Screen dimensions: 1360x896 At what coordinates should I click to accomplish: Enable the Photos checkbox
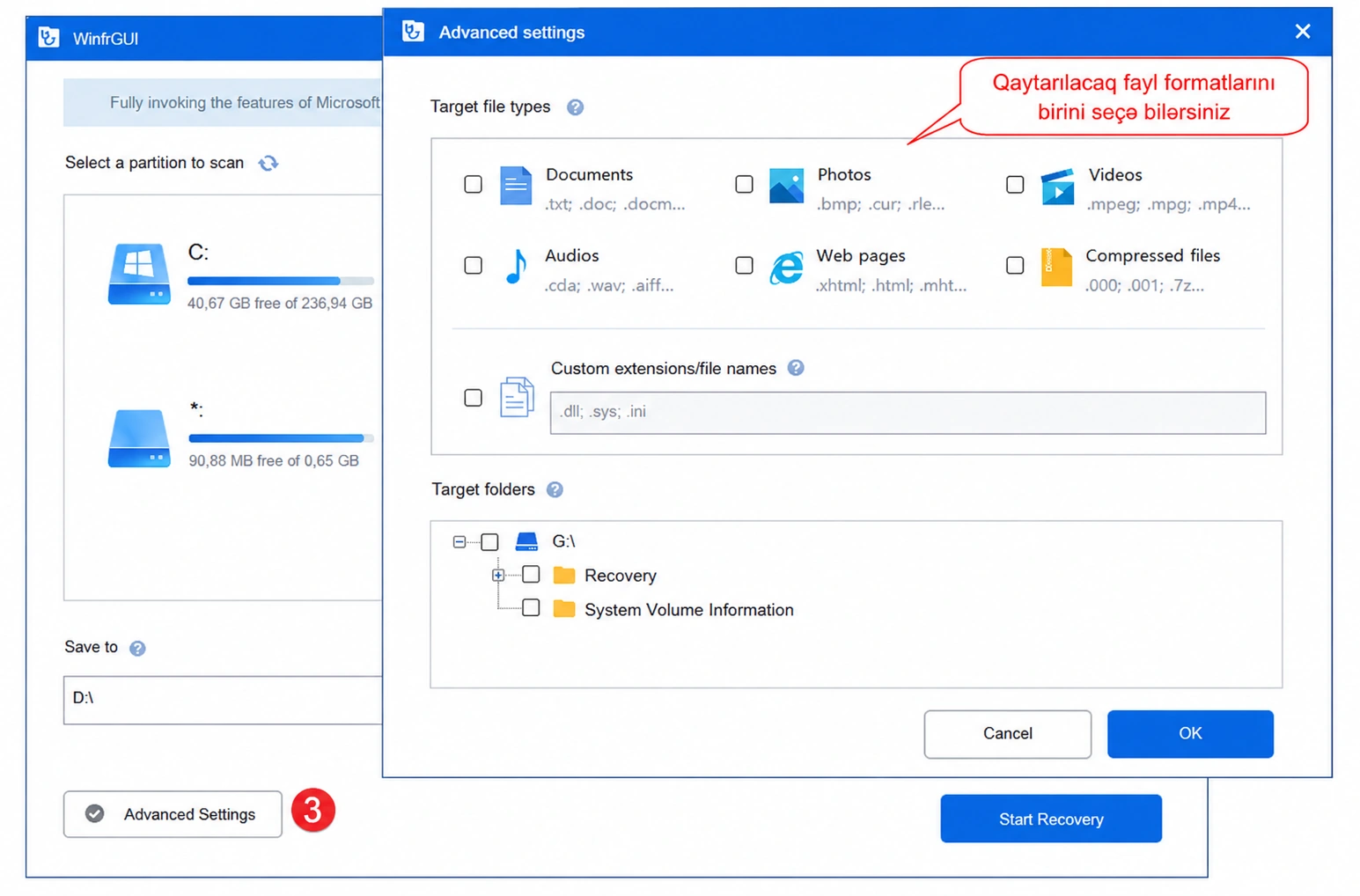coord(744,184)
